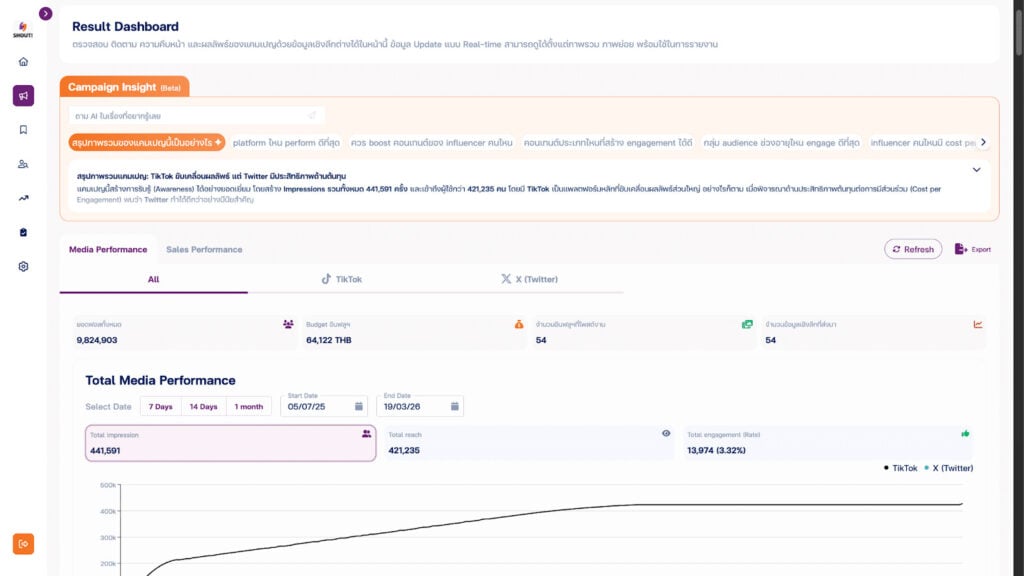
Task: Click the Result Dashboard heading
Action: [x=125, y=27]
